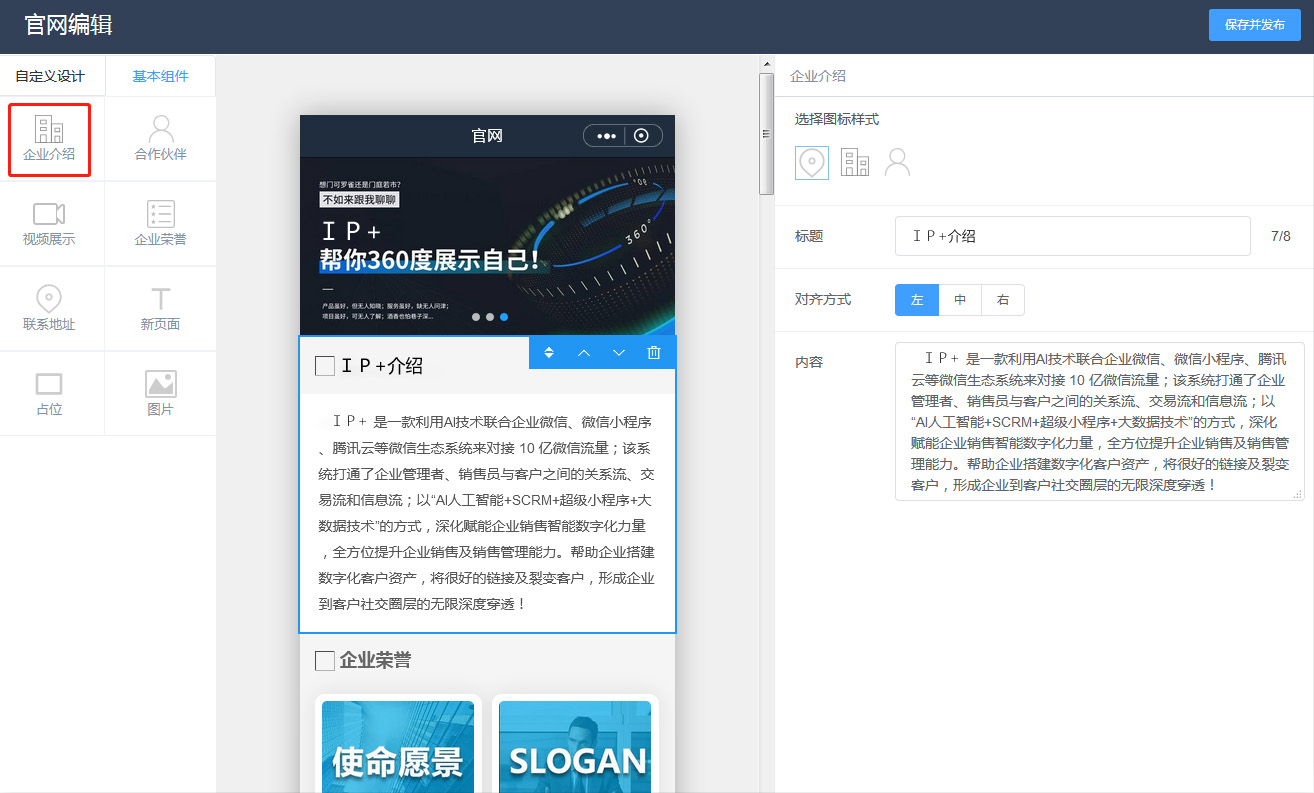Delete the selected section with trash icon
This screenshot has width=1314, height=793.
tap(654, 352)
